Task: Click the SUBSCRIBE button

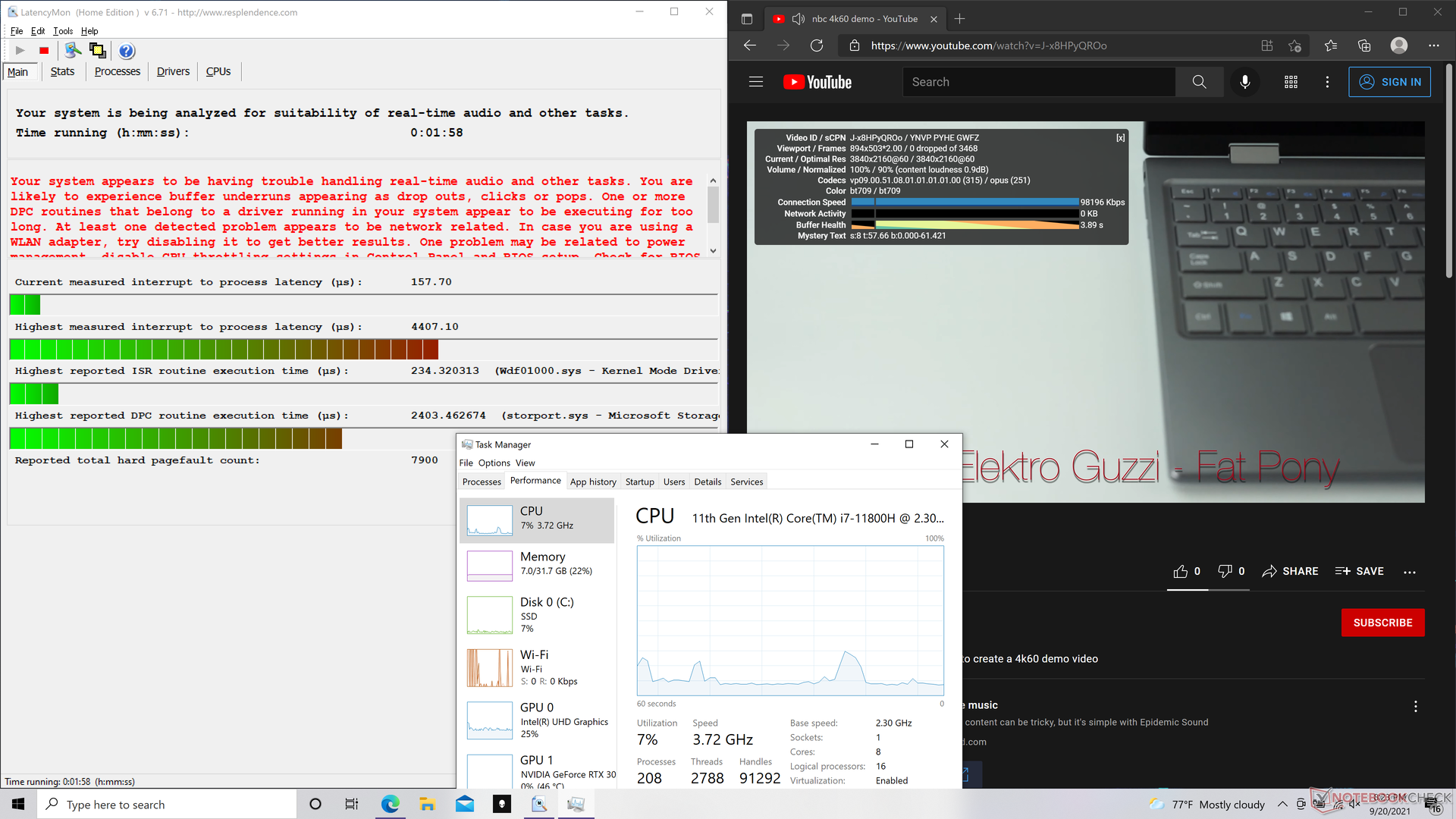Action: click(1382, 623)
